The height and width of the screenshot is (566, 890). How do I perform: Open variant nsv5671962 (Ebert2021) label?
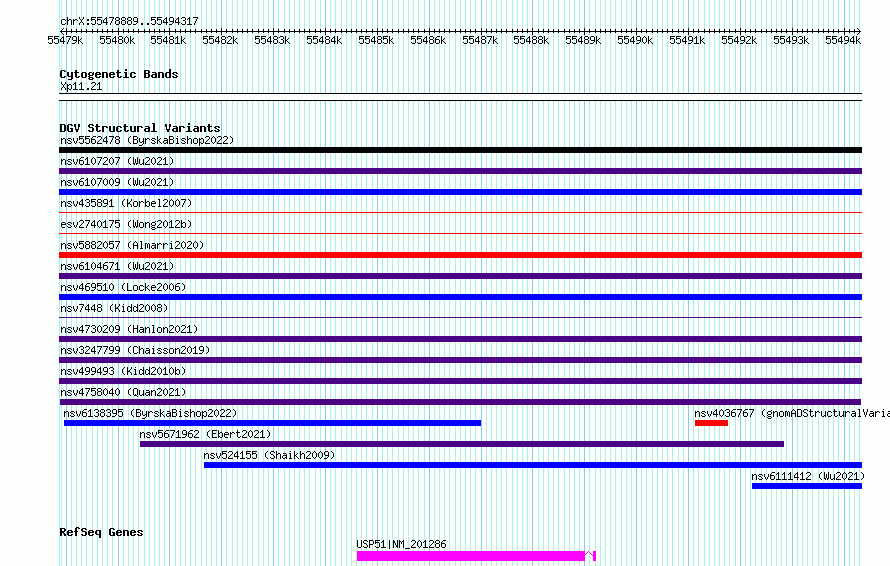(205, 434)
